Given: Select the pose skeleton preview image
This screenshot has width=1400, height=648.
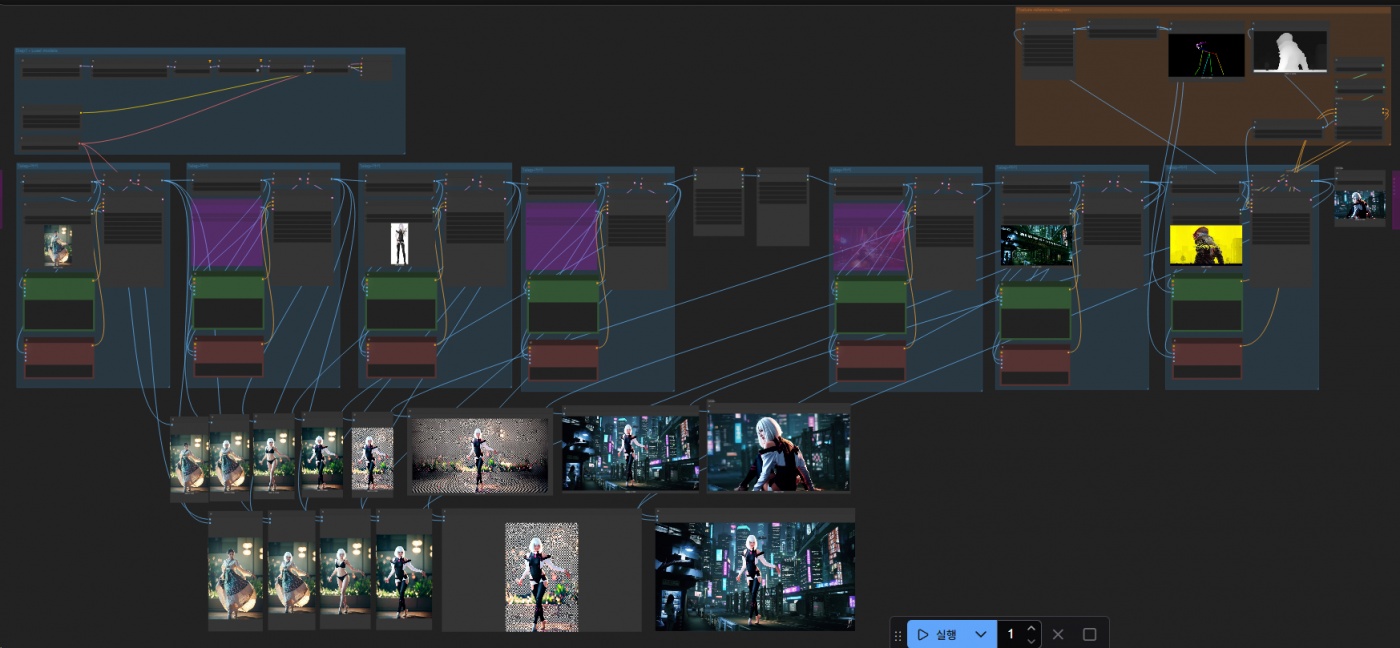Looking at the screenshot, I should click(1206, 54).
